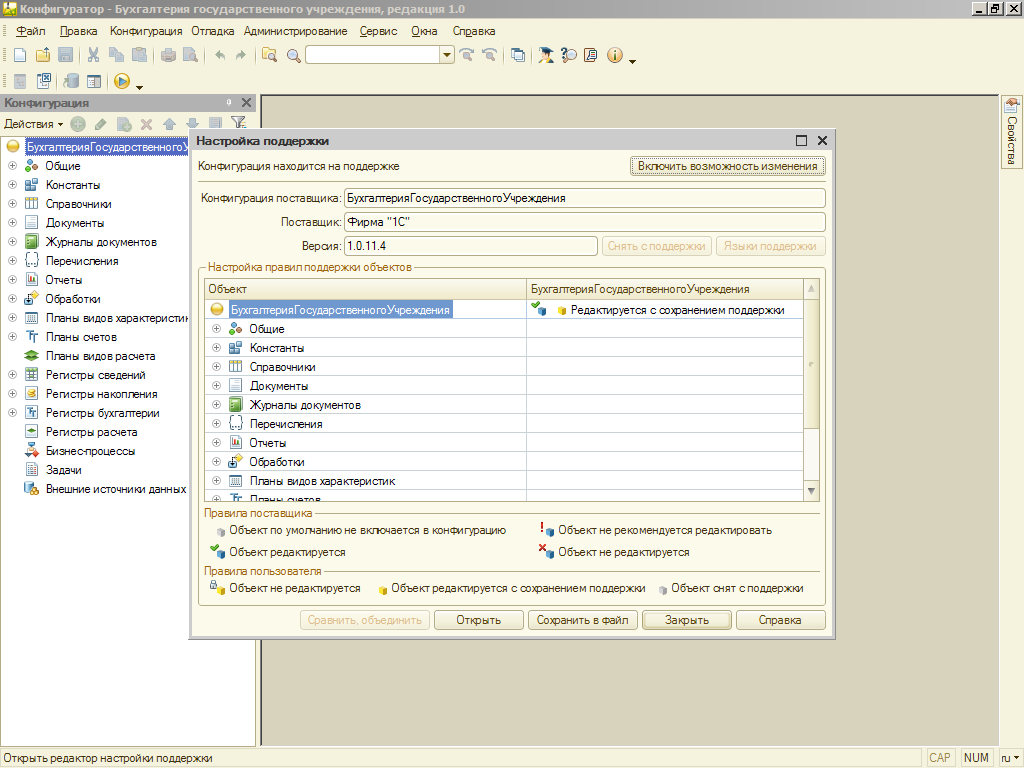Expand Обработки node in support settings table
Image resolution: width=1024 pixels, height=768 pixels.
[216, 461]
